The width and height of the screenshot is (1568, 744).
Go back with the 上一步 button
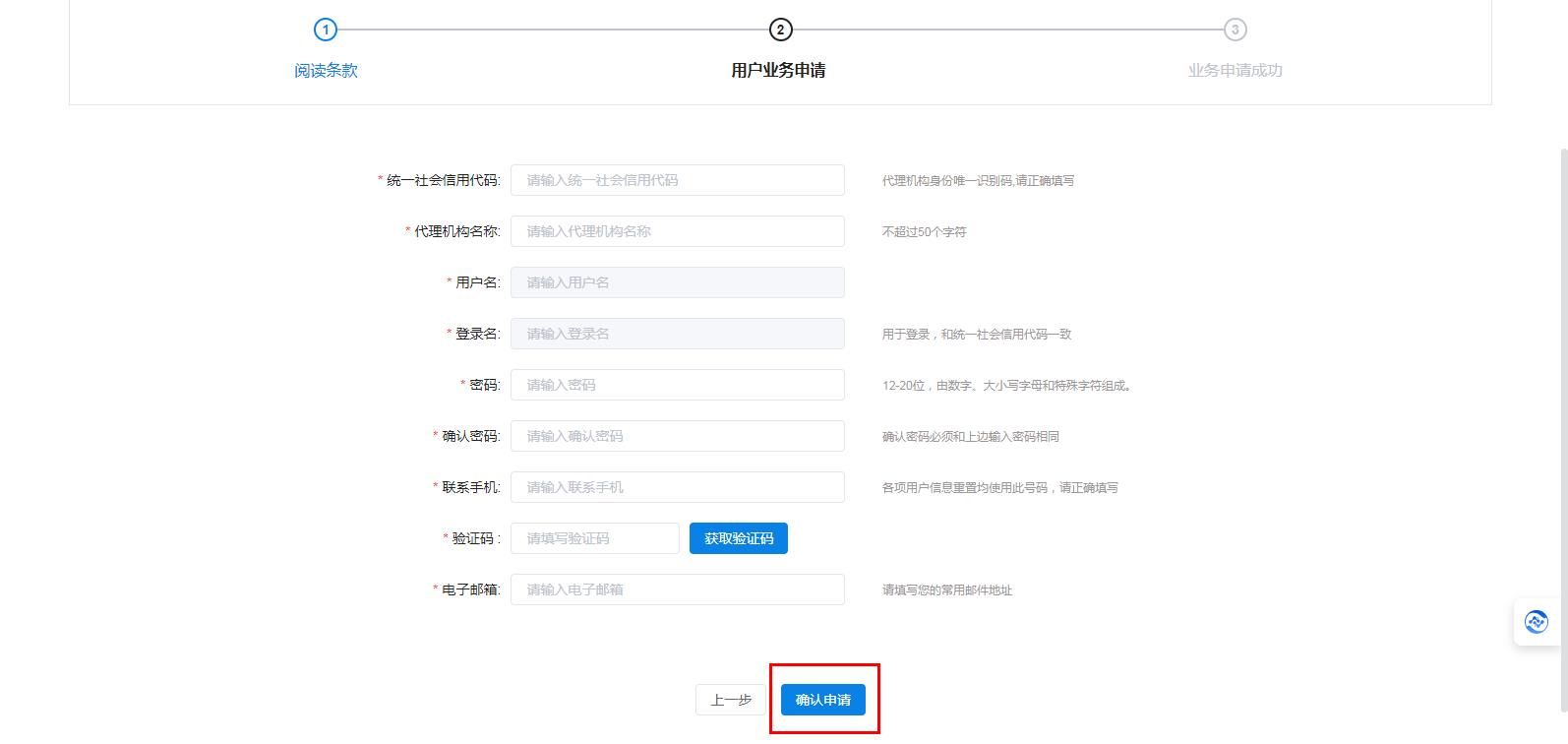[730, 700]
